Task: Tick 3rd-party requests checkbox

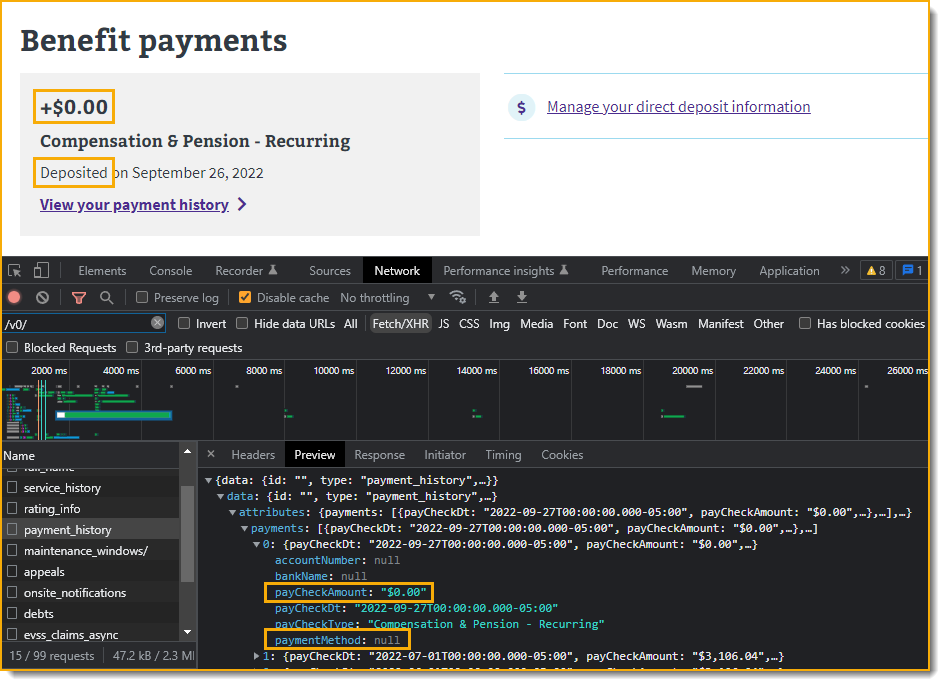Action: click(x=132, y=348)
